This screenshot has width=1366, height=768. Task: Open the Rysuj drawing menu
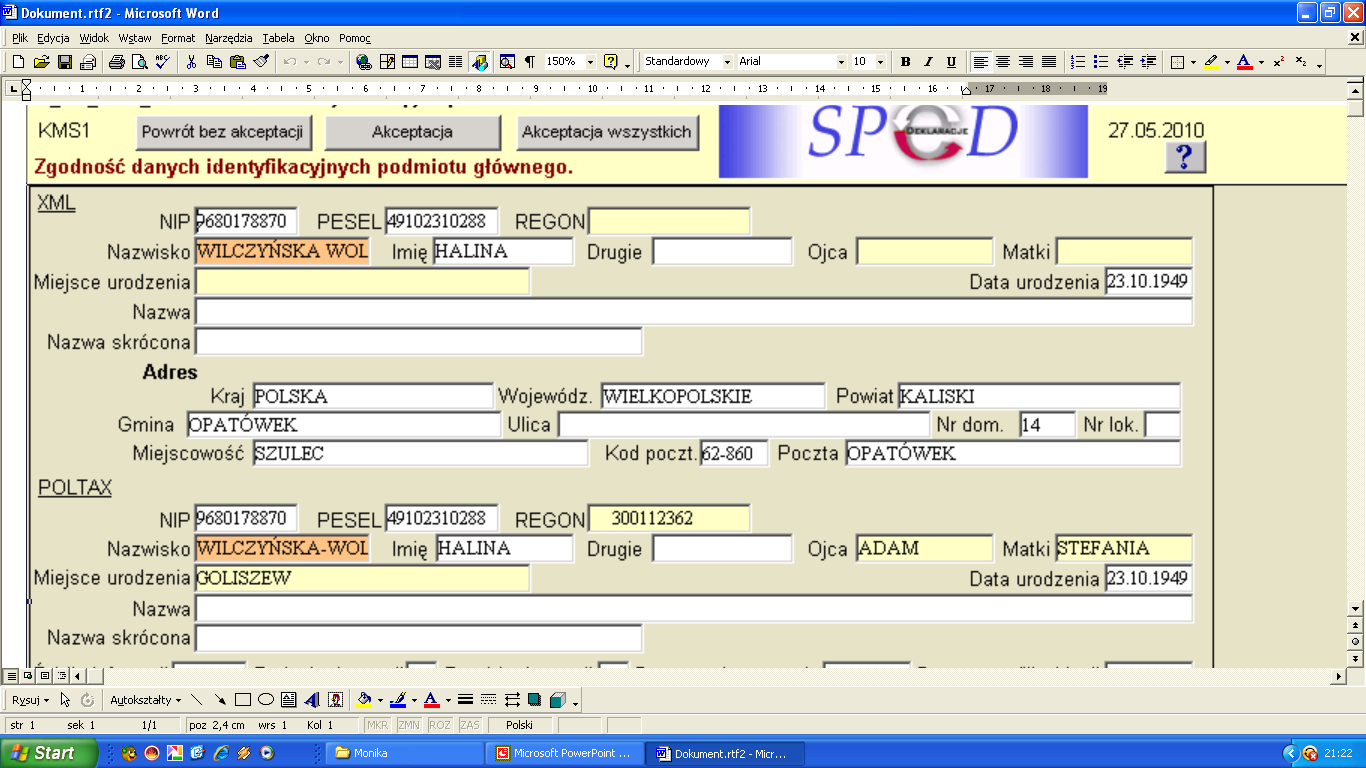click(30, 700)
